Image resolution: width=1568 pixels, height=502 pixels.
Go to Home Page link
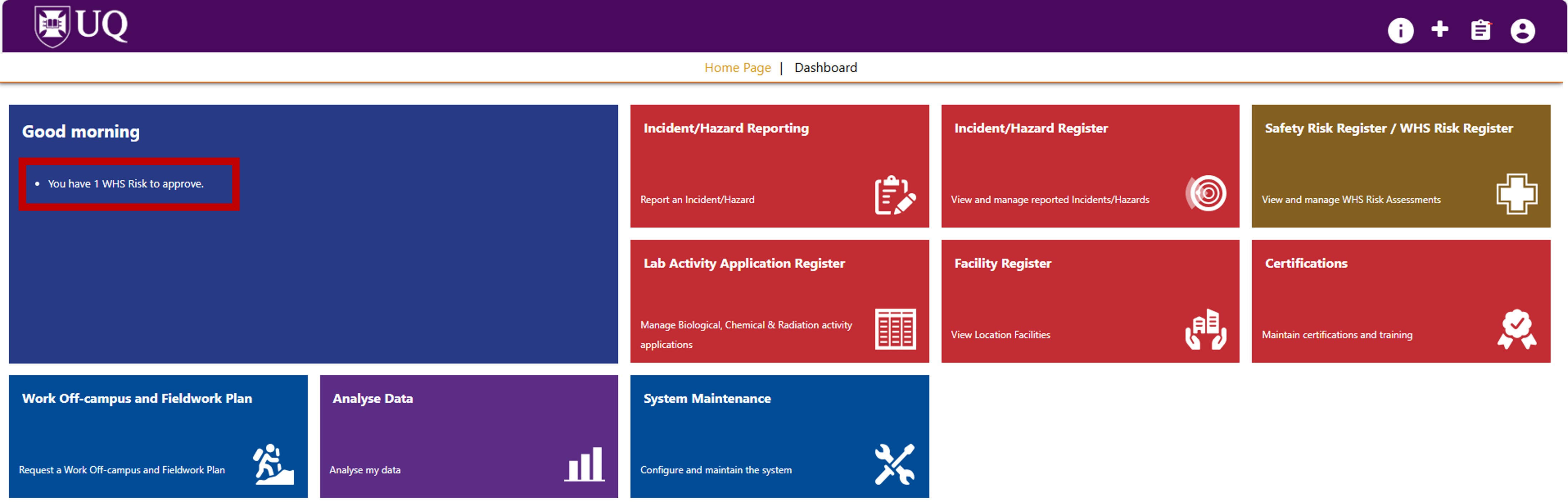[737, 68]
